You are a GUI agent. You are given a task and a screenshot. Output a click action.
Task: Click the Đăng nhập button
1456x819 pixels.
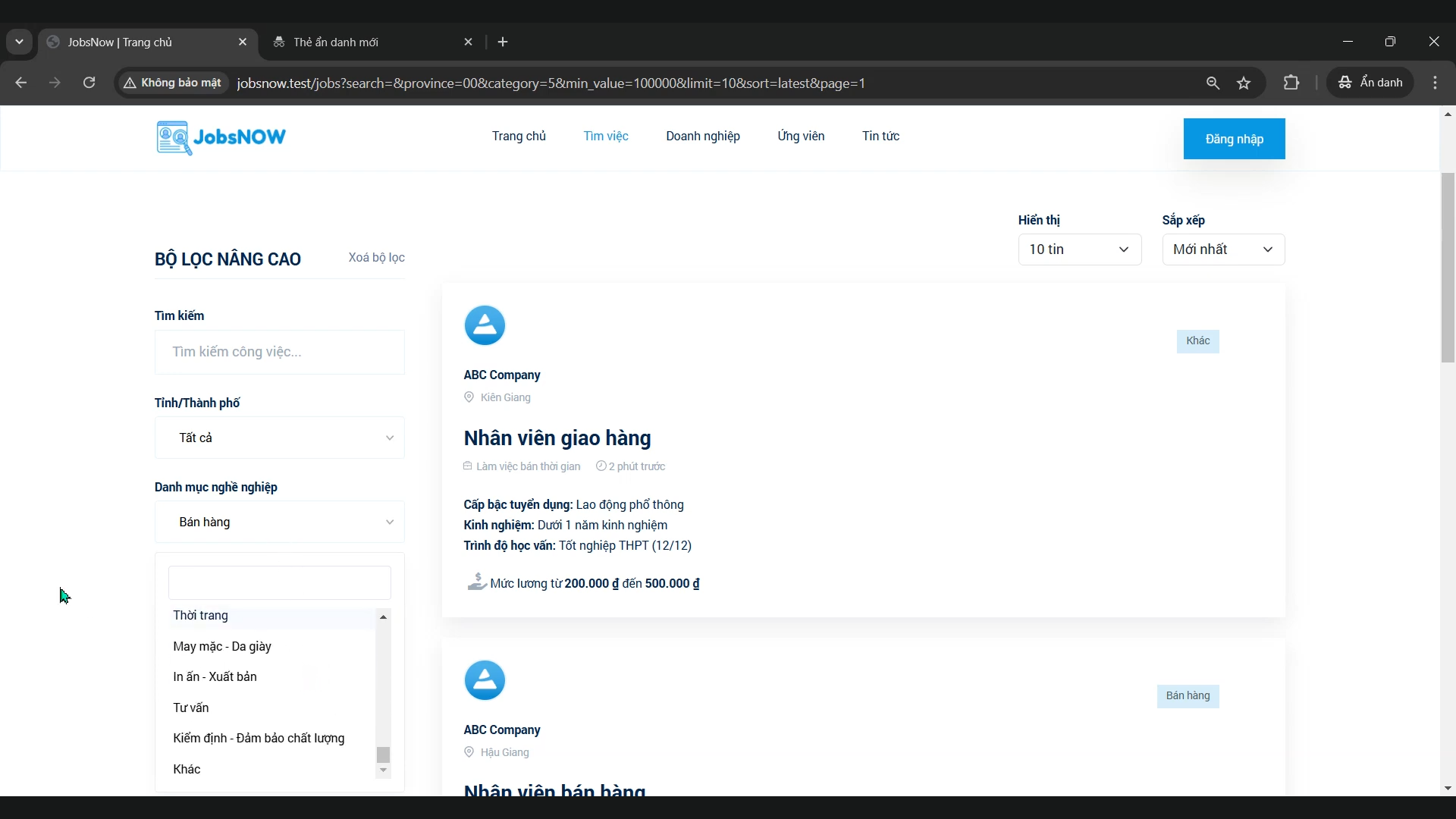click(1234, 139)
